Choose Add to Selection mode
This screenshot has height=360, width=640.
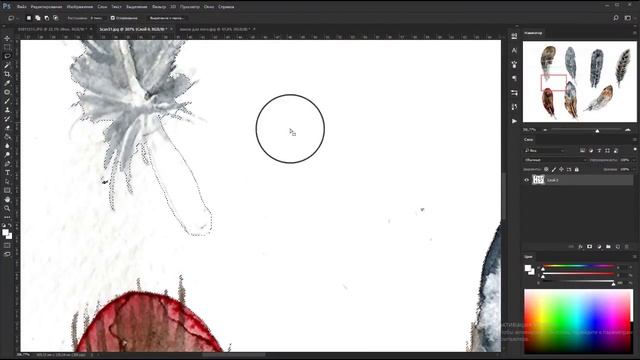38,18
